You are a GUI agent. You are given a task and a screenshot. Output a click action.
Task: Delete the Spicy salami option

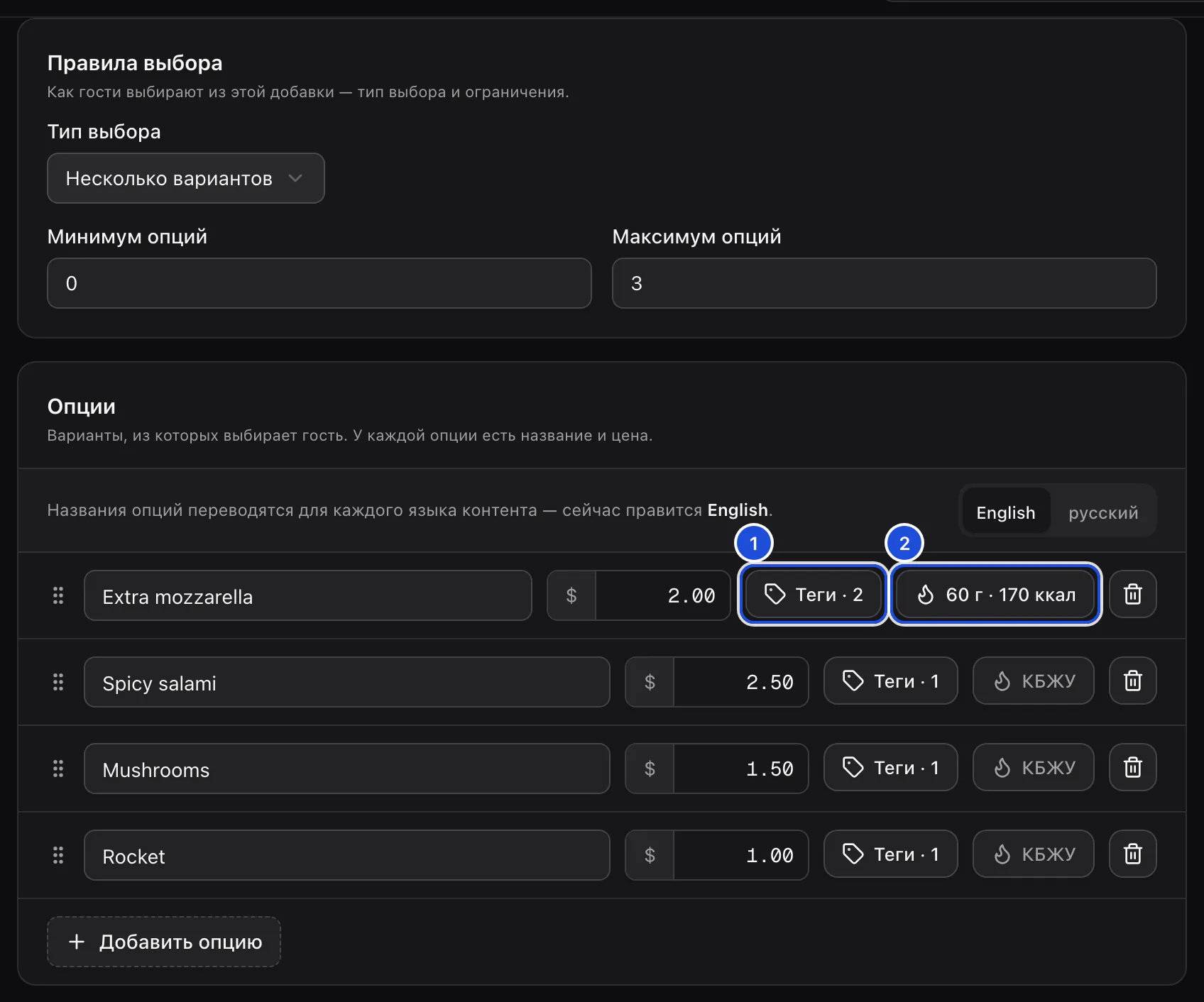point(1133,681)
